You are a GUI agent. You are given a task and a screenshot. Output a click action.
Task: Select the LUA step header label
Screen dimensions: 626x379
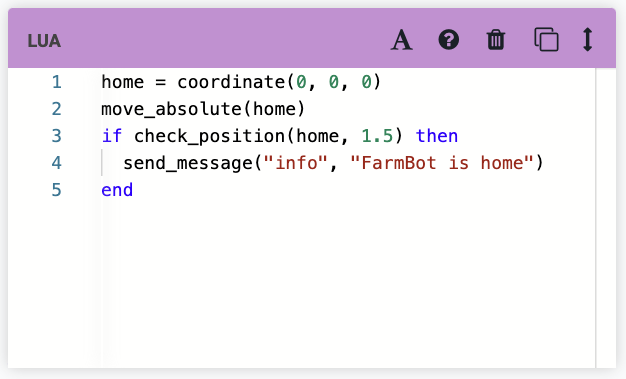[44, 41]
